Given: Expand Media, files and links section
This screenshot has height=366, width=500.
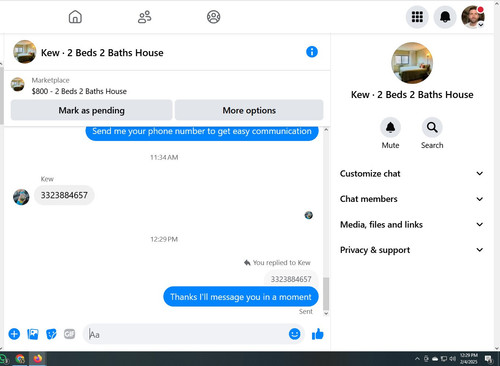Looking at the screenshot, I should click(x=411, y=224).
